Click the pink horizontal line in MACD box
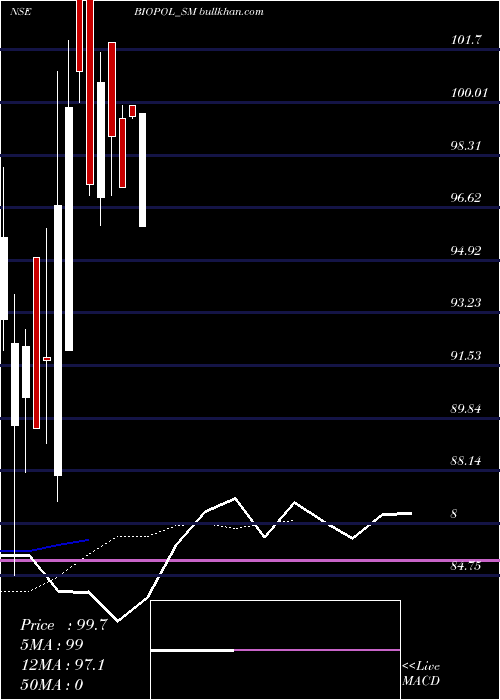 pos(317,650)
